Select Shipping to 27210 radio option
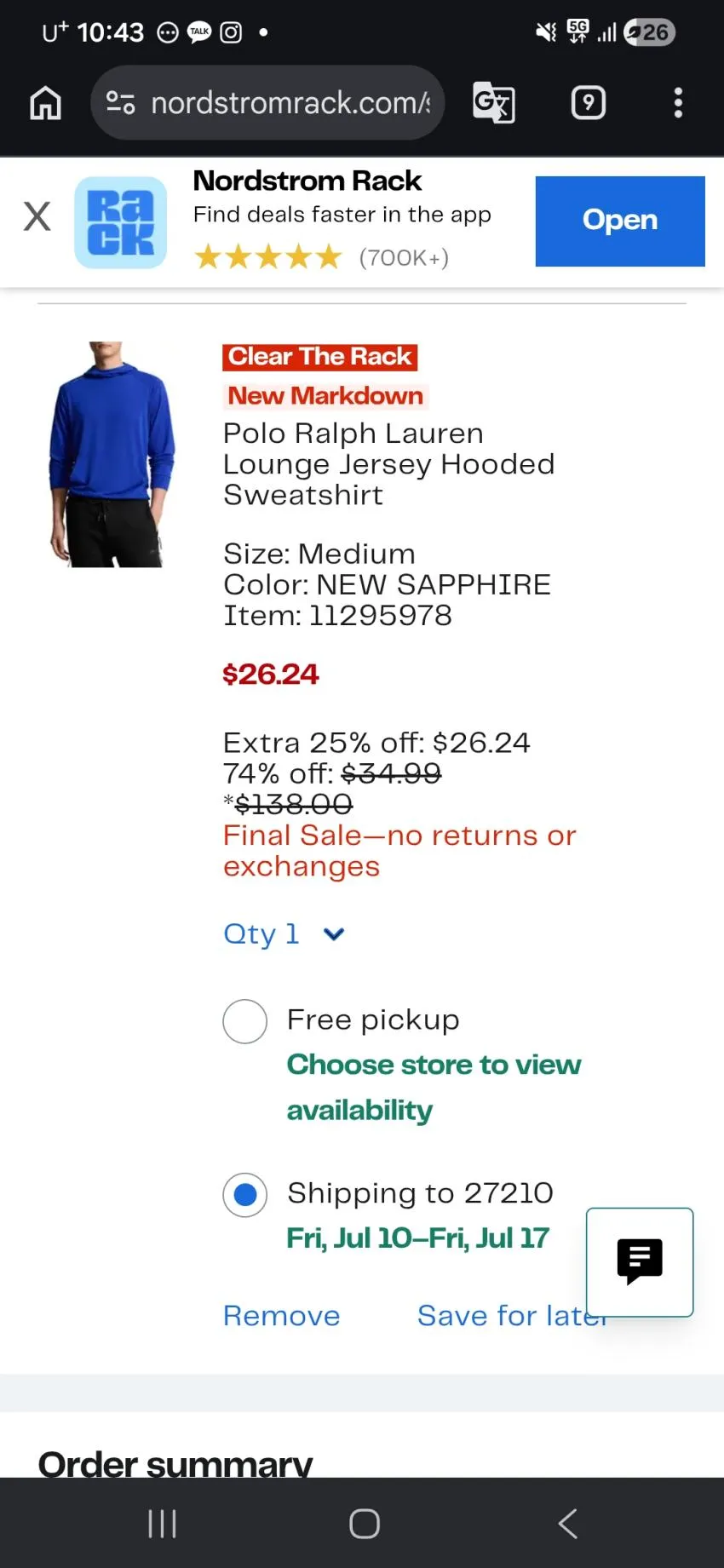724x1568 pixels. coord(245,1195)
